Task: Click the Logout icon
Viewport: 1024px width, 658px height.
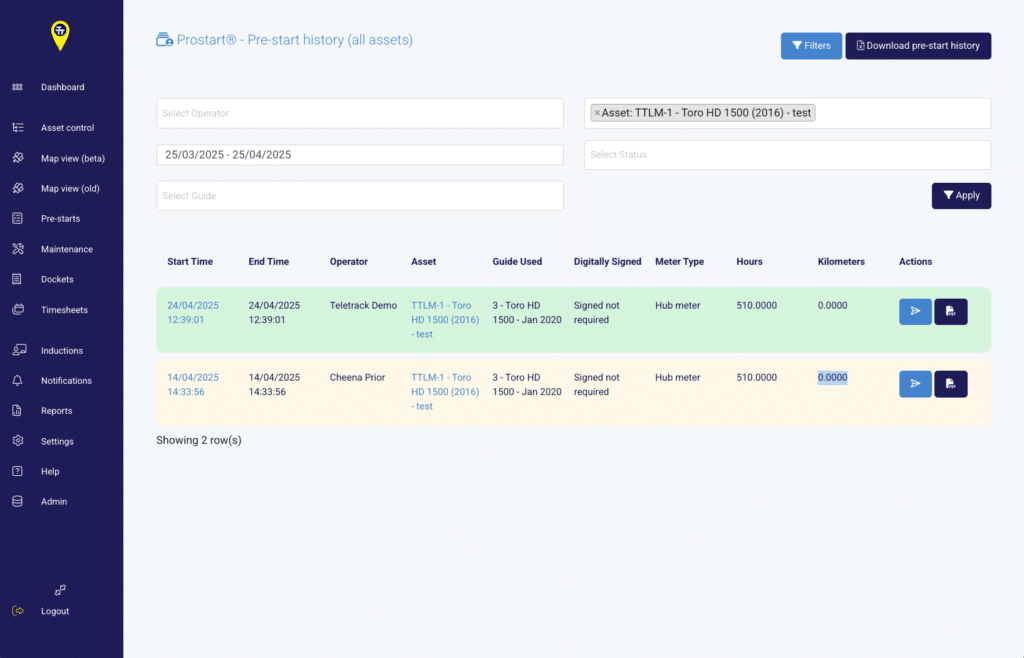Action: [x=18, y=611]
